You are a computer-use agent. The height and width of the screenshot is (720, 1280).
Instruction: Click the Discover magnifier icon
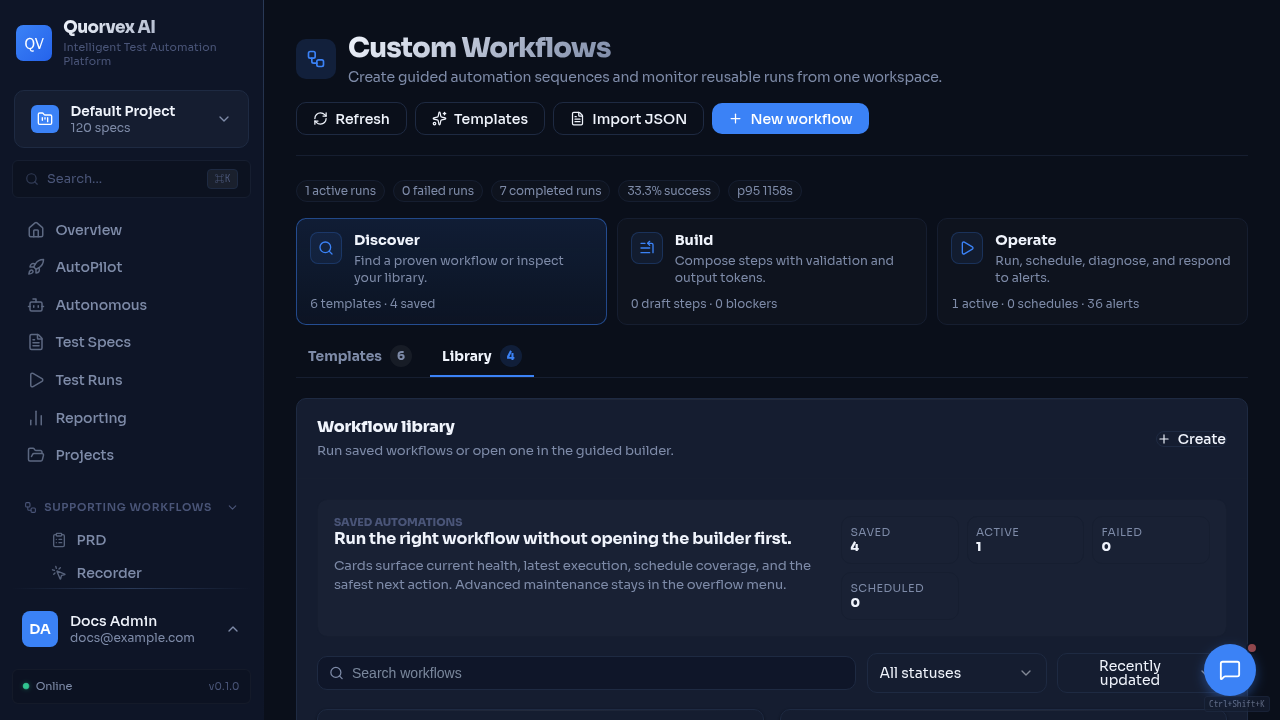coord(326,248)
